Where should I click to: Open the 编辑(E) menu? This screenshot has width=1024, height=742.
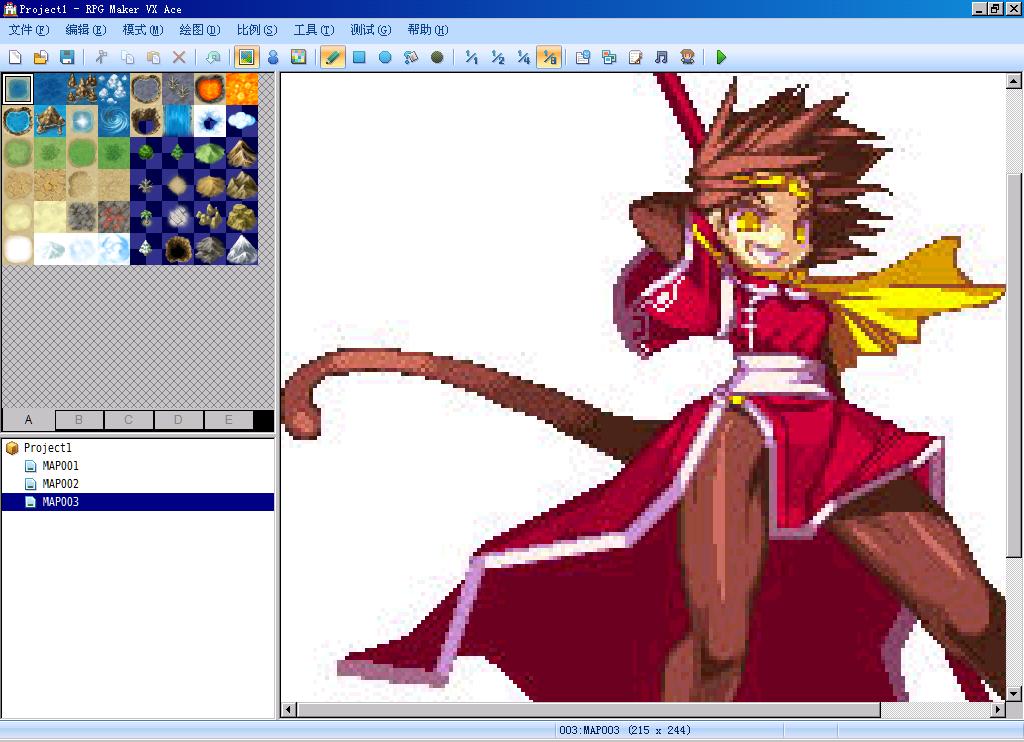pos(86,30)
